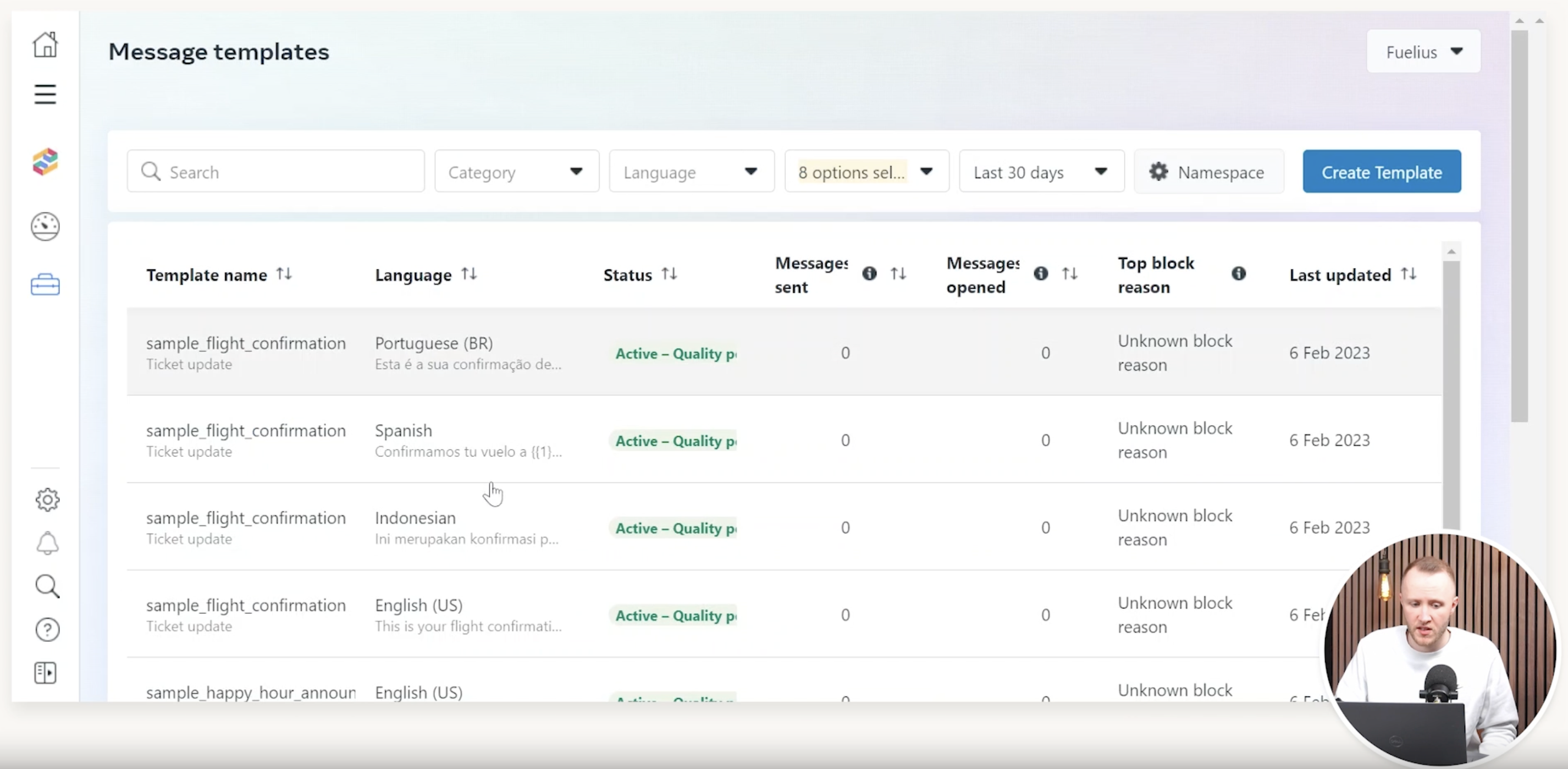
Task: Sort by Messages sent arrows
Action: click(898, 274)
